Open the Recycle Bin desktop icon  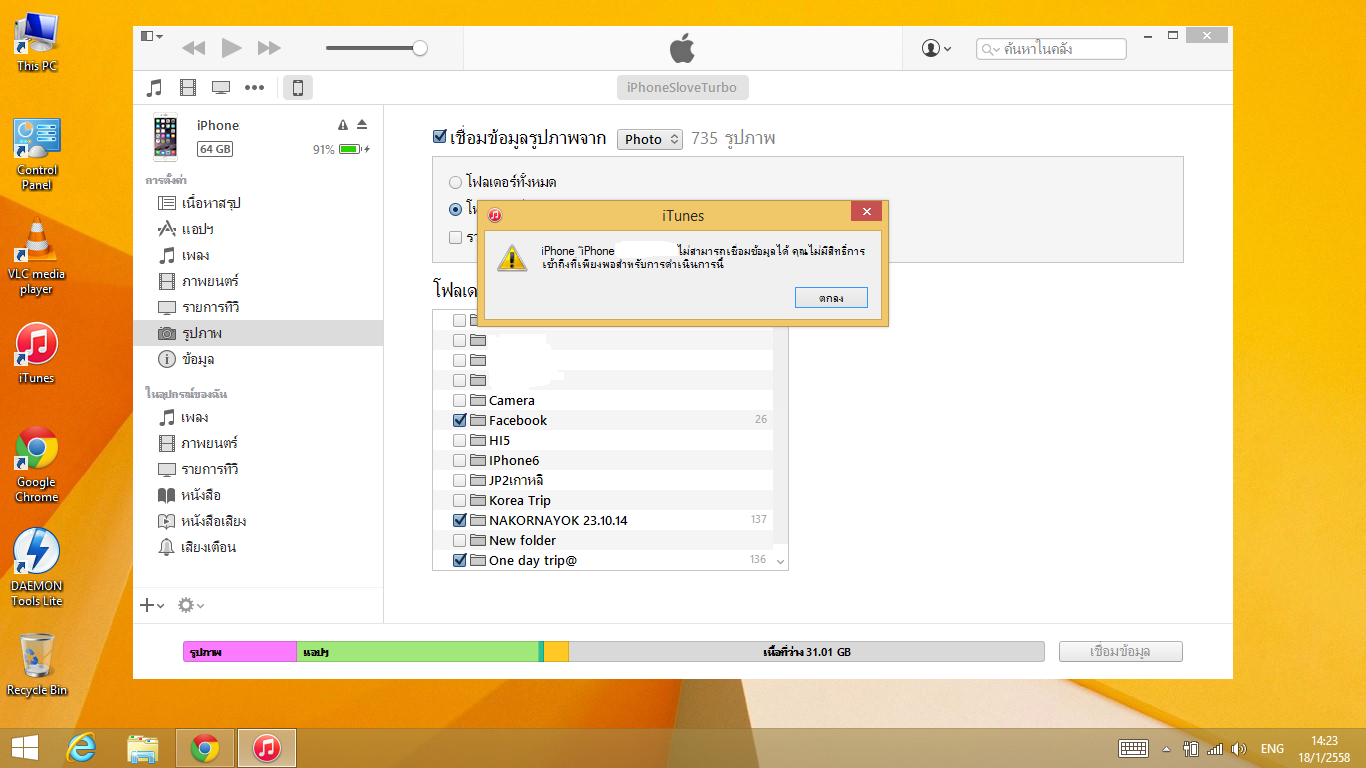click(x=37, y=664)
